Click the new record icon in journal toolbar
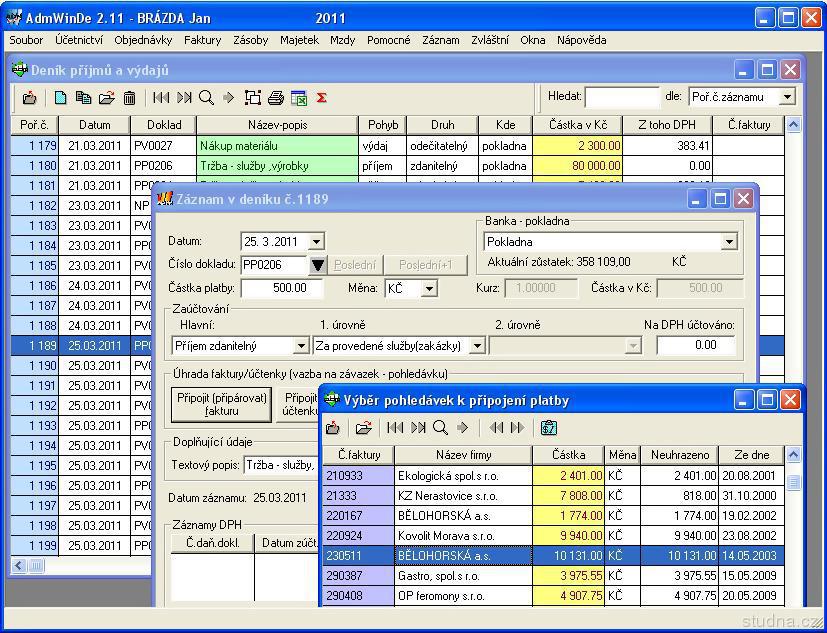 coord(60,98)
